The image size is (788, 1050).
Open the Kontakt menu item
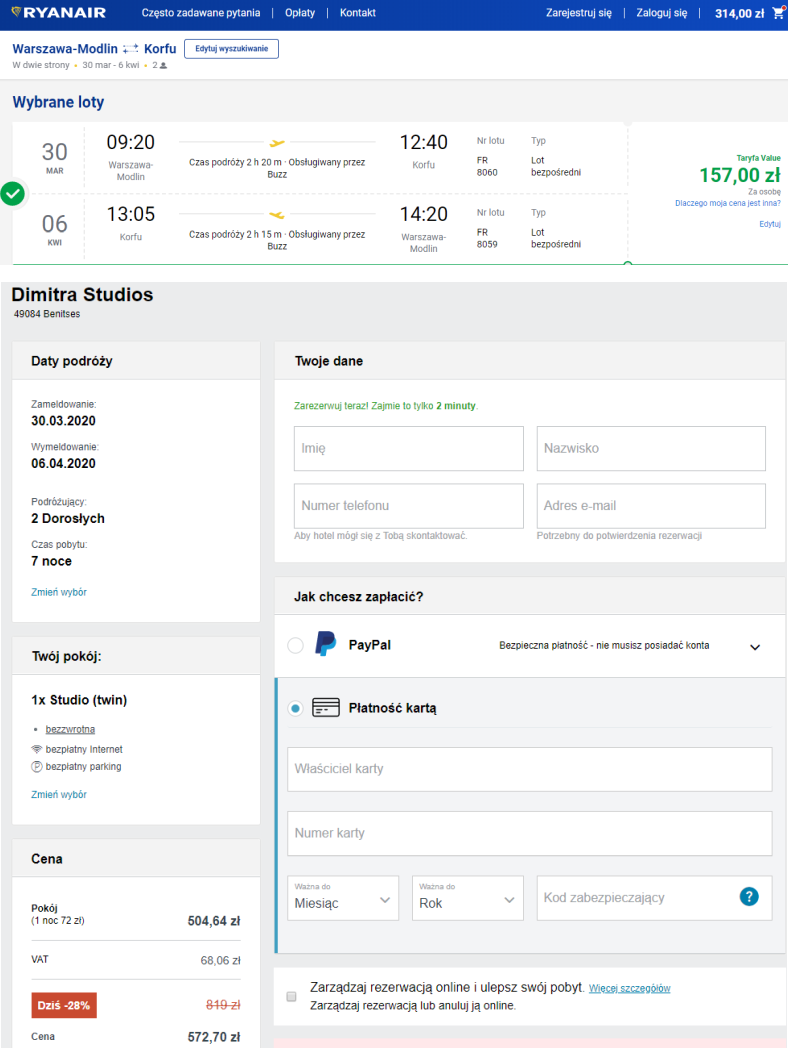(358, 13)
